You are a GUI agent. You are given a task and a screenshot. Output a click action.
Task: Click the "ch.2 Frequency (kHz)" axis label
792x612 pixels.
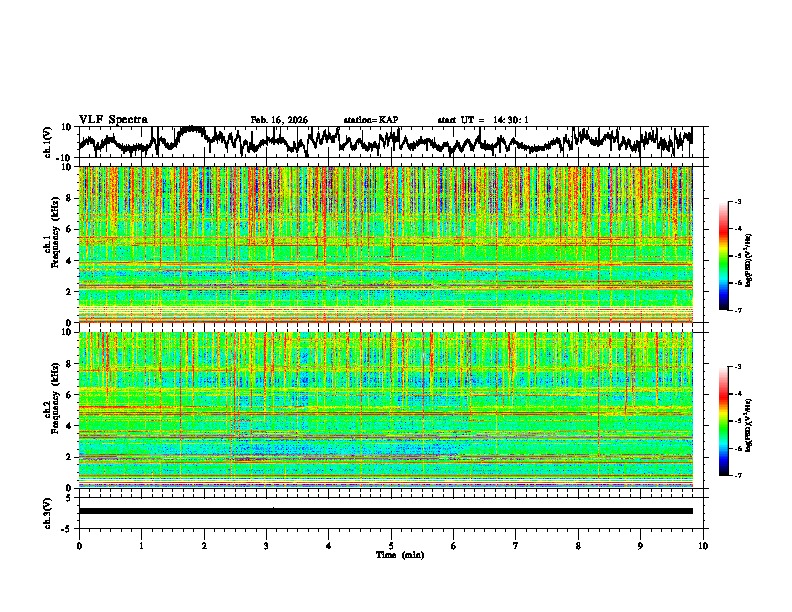[x=51, y=398]
